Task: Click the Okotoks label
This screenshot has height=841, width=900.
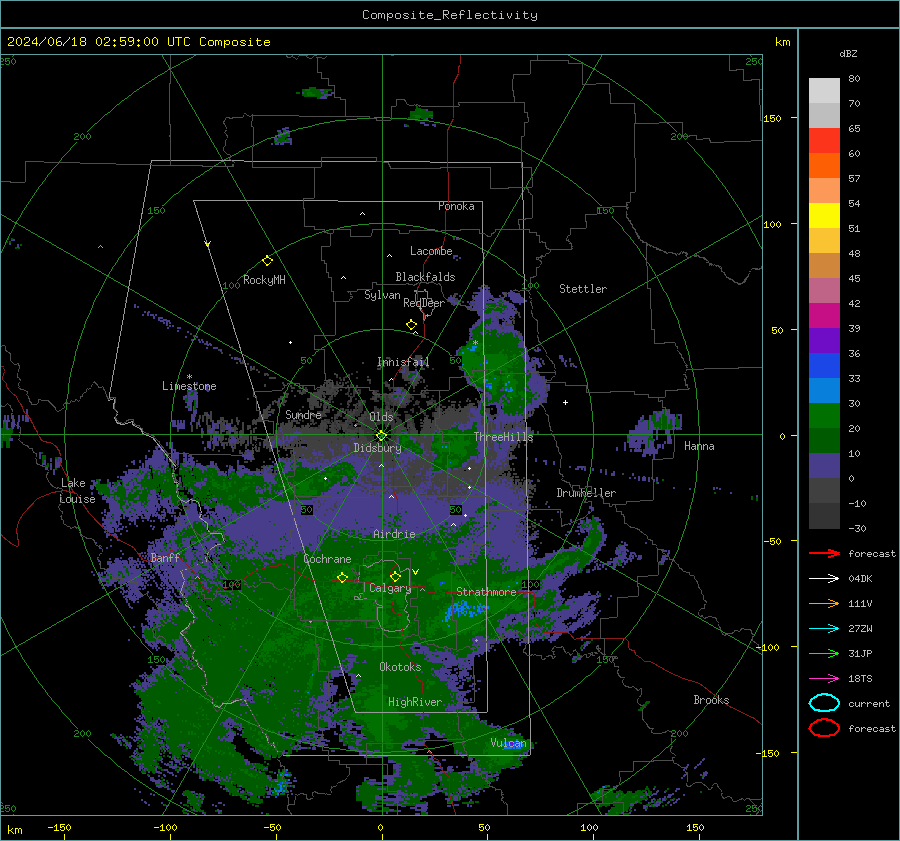Action: (x=400, y=667)
